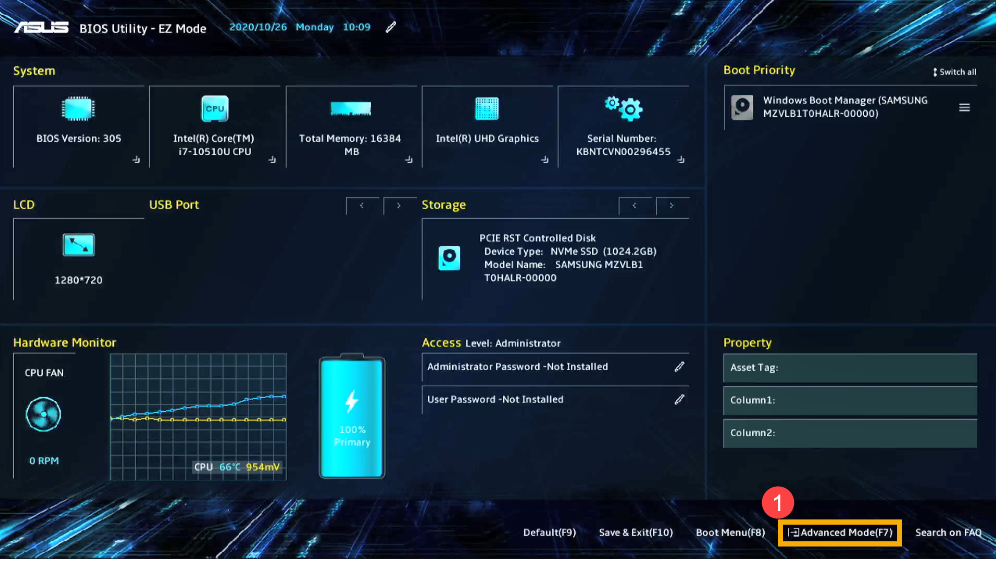Viewport: 1001px width, 567px height.
Task: Expand Total Memory details arrow
Action: pyautogui.click(x=410, y=160)
